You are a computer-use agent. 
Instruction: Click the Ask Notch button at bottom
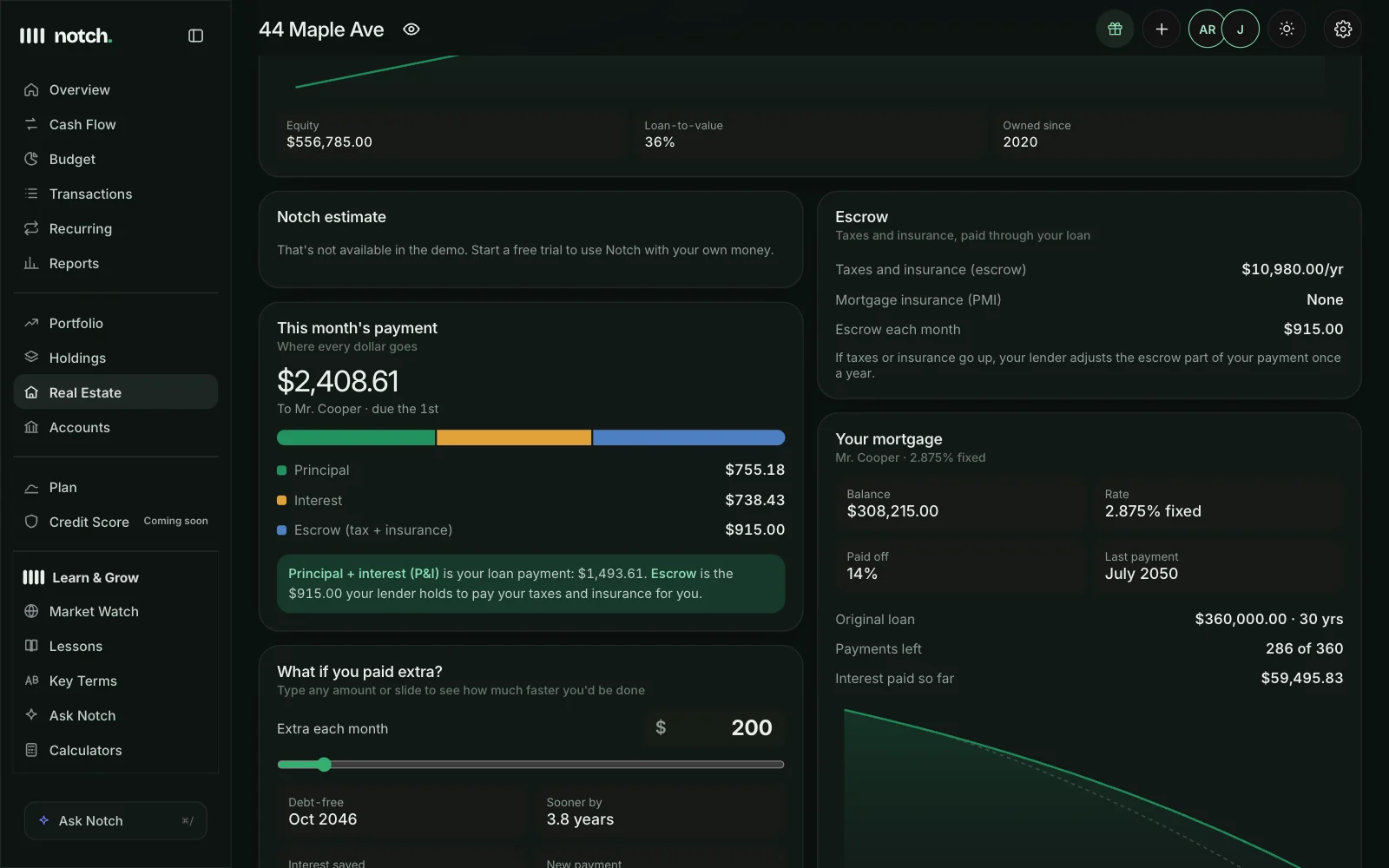115,820
